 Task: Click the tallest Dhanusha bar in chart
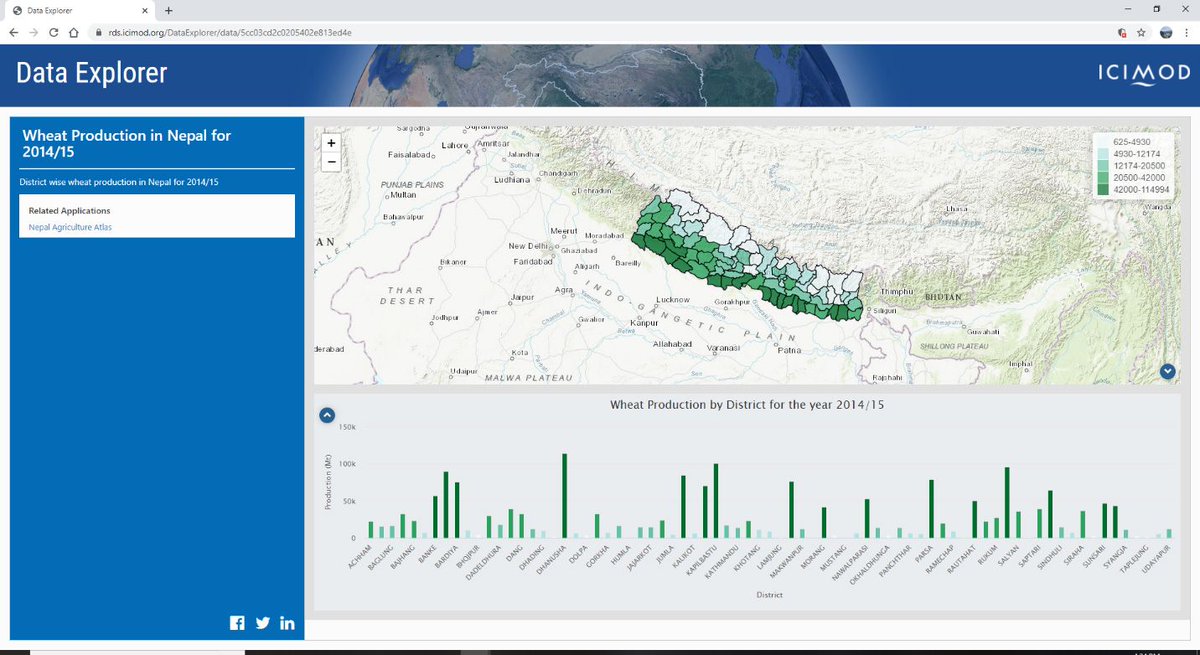(x=565, y=496)
